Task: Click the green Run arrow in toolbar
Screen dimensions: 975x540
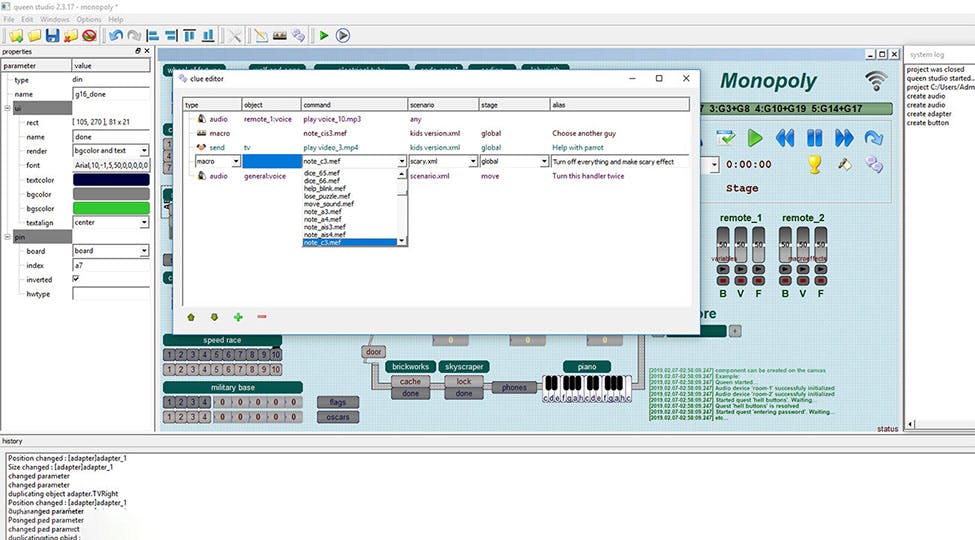Action: pos(323,36)
